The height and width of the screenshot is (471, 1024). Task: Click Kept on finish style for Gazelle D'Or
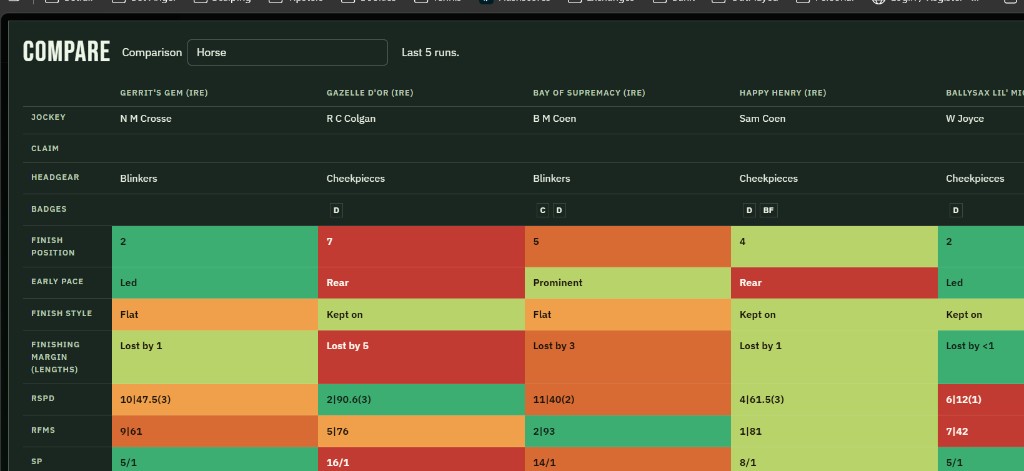click(x=421, y=314)
